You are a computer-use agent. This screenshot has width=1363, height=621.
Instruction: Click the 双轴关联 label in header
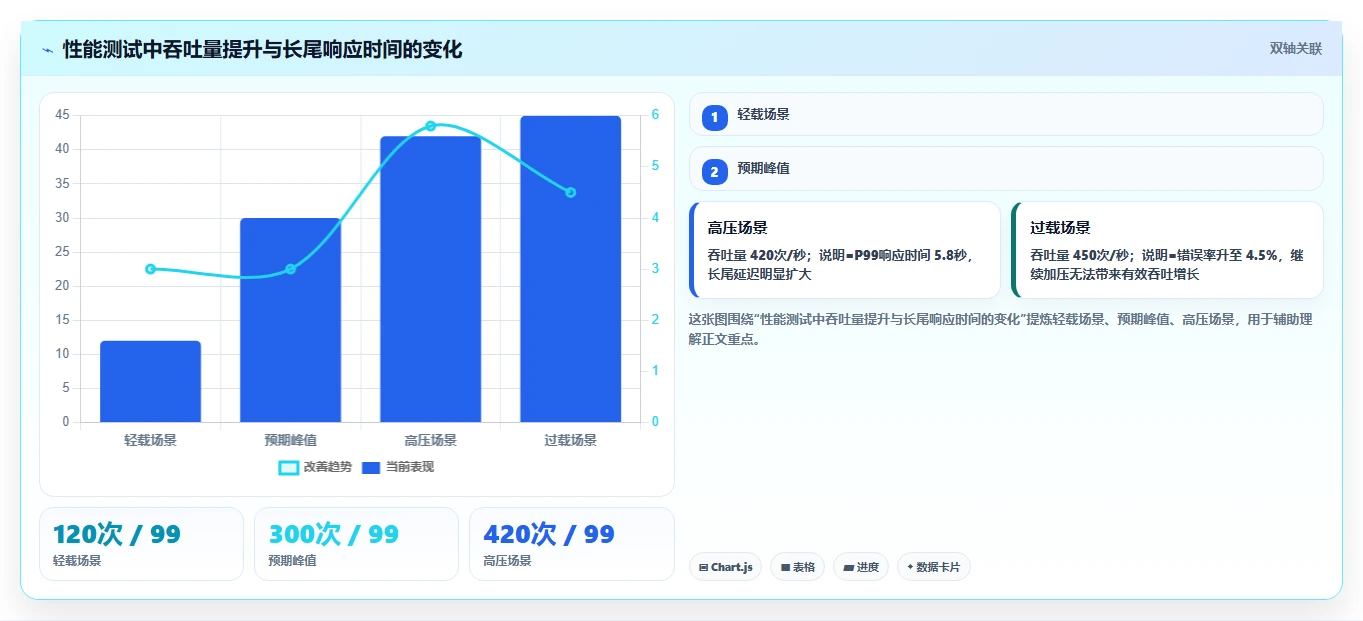pyautogui.click(x=1296, y=49)
